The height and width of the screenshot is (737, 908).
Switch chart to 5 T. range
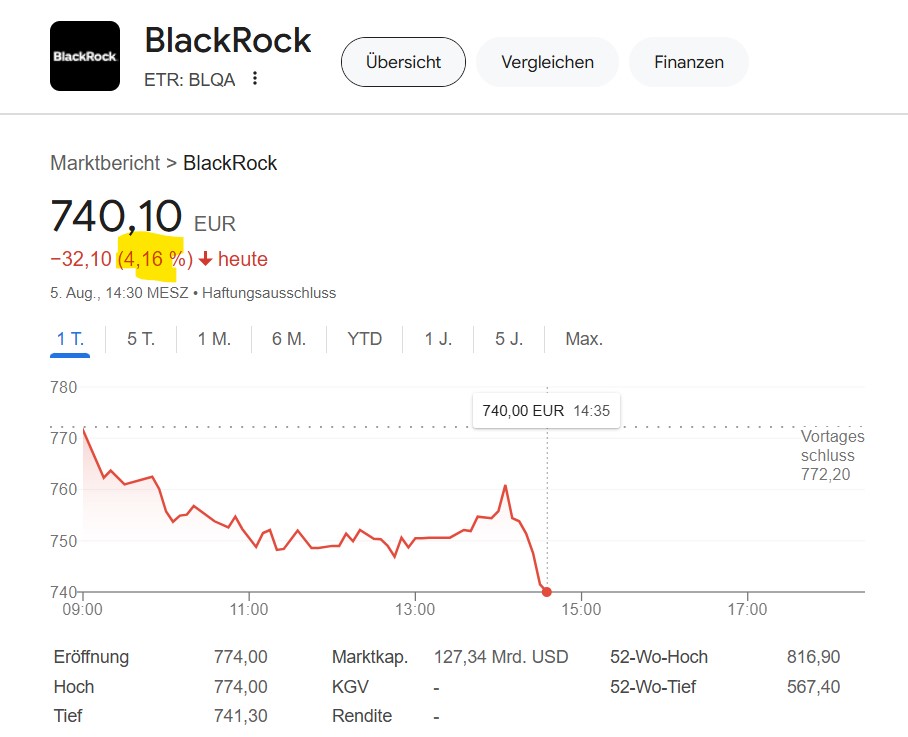coord(141,339)
